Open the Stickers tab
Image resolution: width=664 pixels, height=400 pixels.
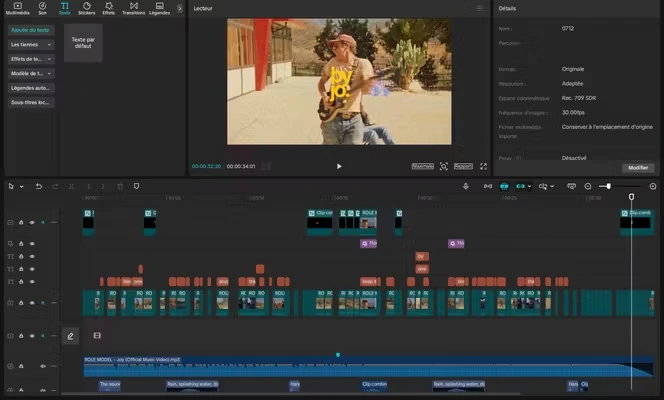[x=86, y=8]
